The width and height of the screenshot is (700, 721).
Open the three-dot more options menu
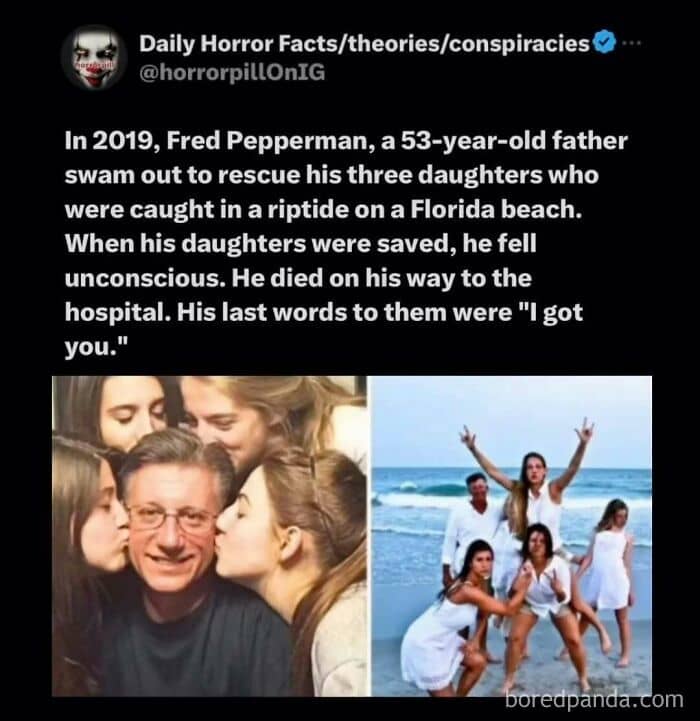pos(631,43)
